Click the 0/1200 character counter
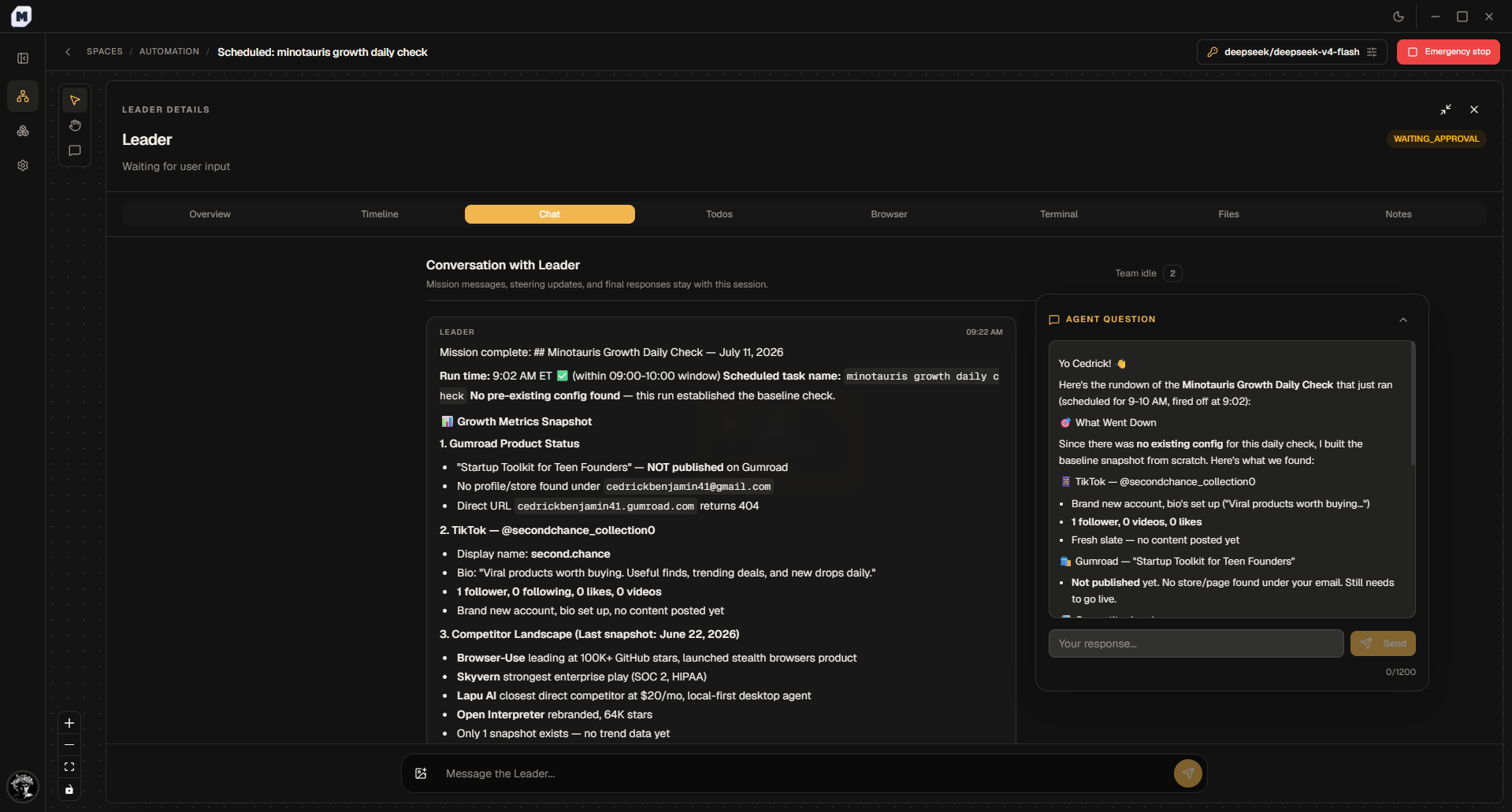The width and height of the screenshot is (1512, 812). (x=1400, y=672)
